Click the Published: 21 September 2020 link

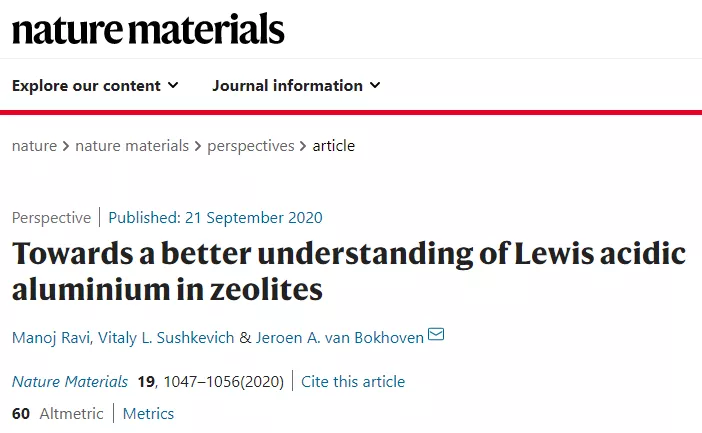[x=215, y=218]
